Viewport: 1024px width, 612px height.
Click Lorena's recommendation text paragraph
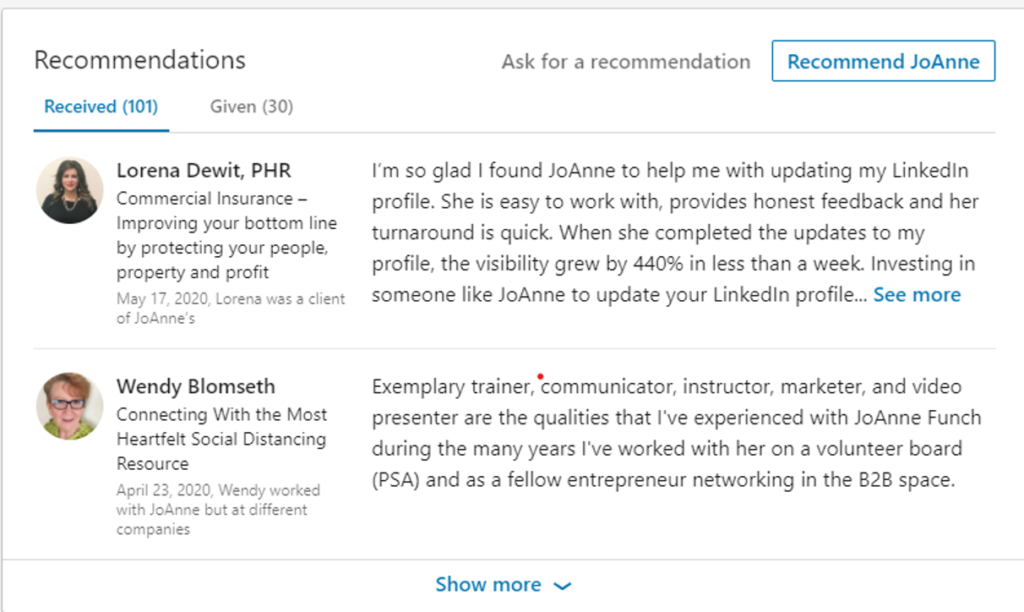coord(676,233)
